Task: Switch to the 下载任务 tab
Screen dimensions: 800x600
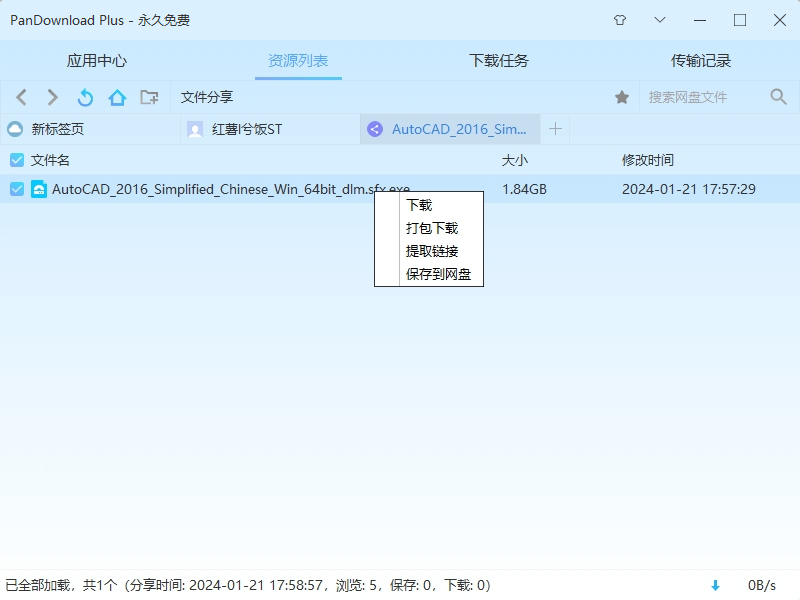Action: point(498,59)
